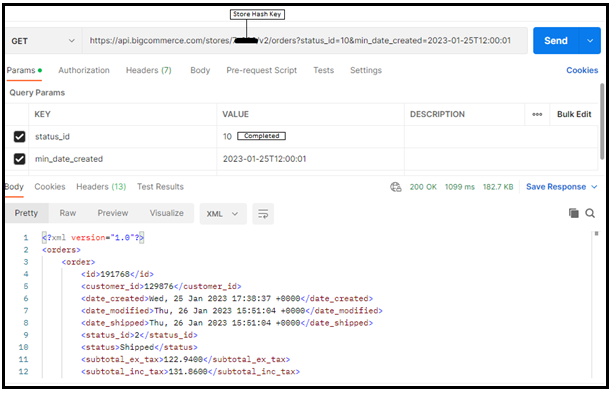Click the KEY column header
The width and height of the screenshot is (612, 394).
click(x=42, y=114)
